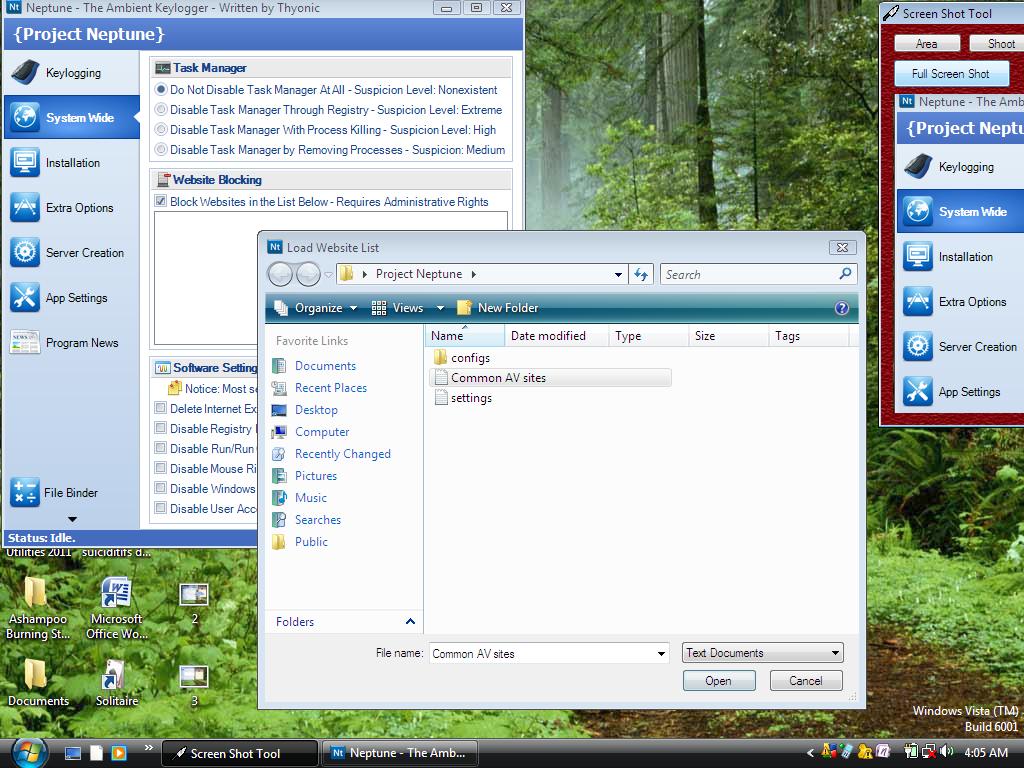Viewport: 1024px width, 768px height.
Task: Switch to Screen Shot Tool taskbar button
Action: click(x=240, y=753)
